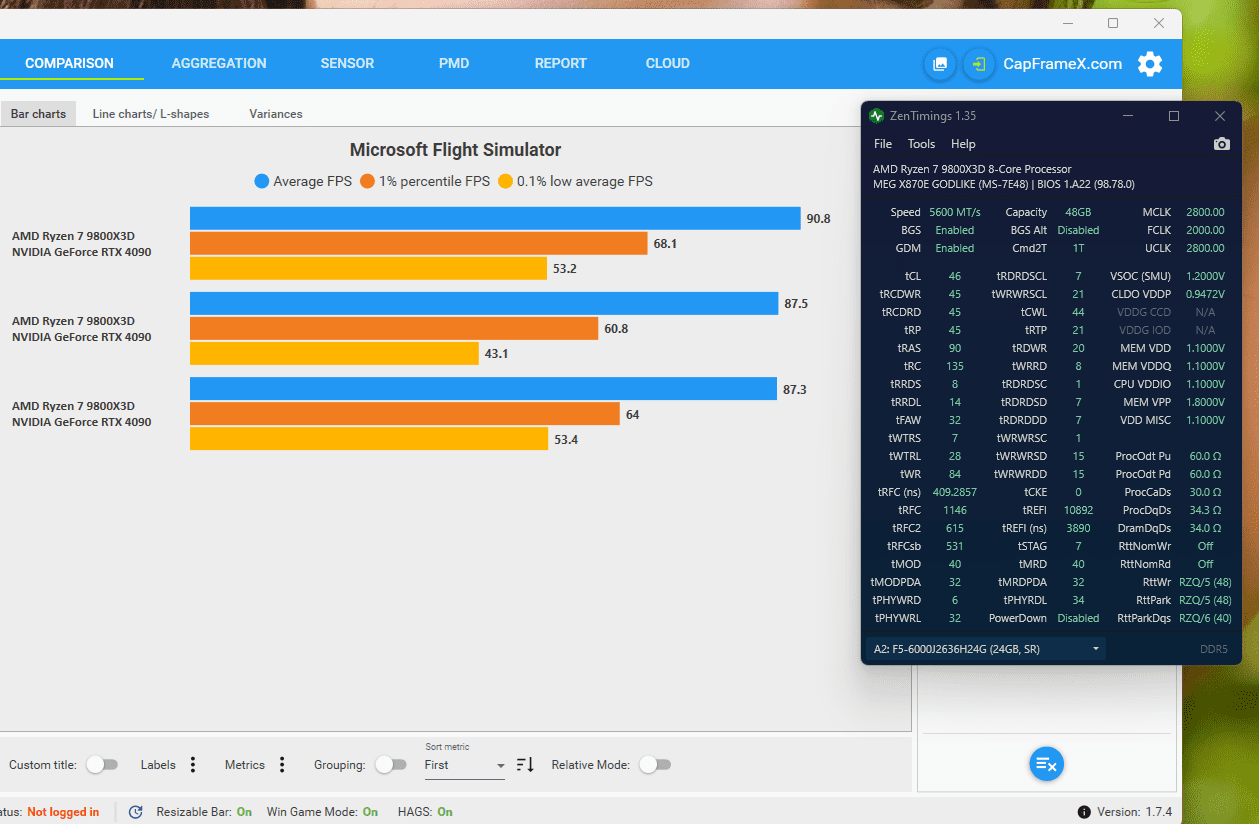
Task: Open the REPORT tab
Action: point(561,63)
